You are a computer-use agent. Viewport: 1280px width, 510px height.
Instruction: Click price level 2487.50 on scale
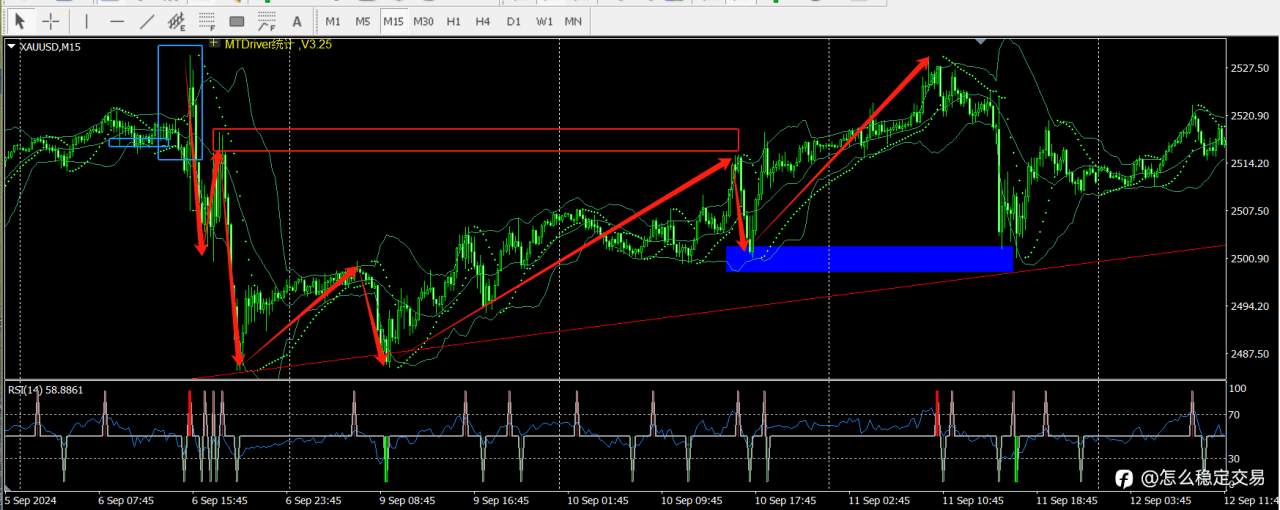(1252, 354)
